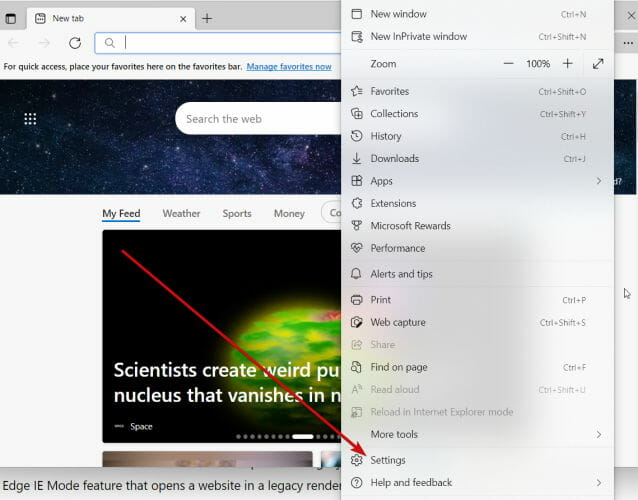Increase zoom with the plus button

click(x=568, y=64)
